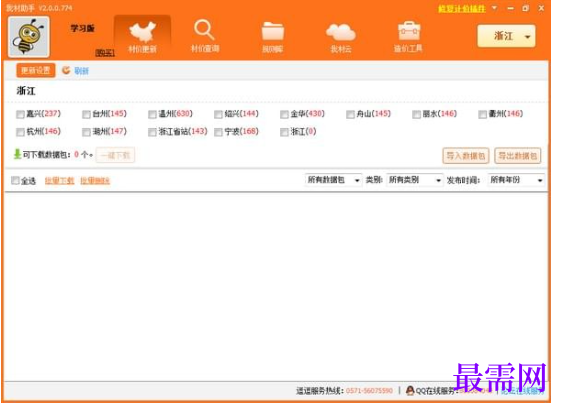The image size is (565, 409).
Task: Click the 发布时间 label
Action: coord(463,180)
